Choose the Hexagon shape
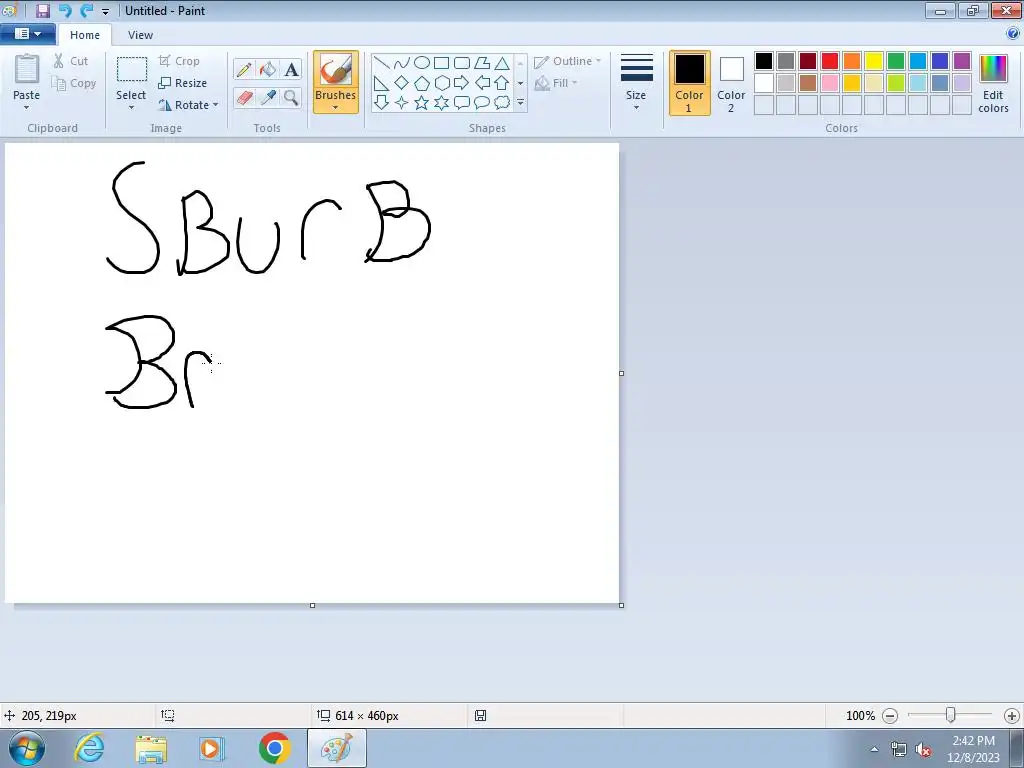Viewport: 1024px width, 768px height. [441, 83]
